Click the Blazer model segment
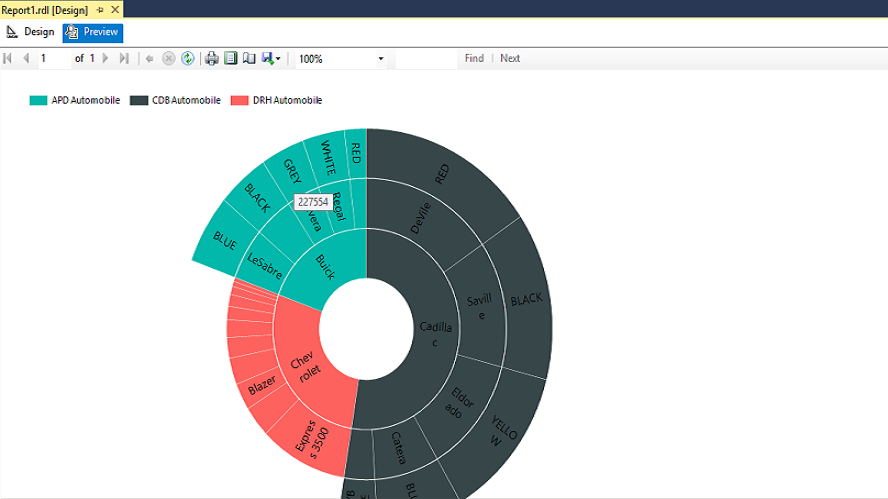The image size is (888, 499). [x=262, y=386]
